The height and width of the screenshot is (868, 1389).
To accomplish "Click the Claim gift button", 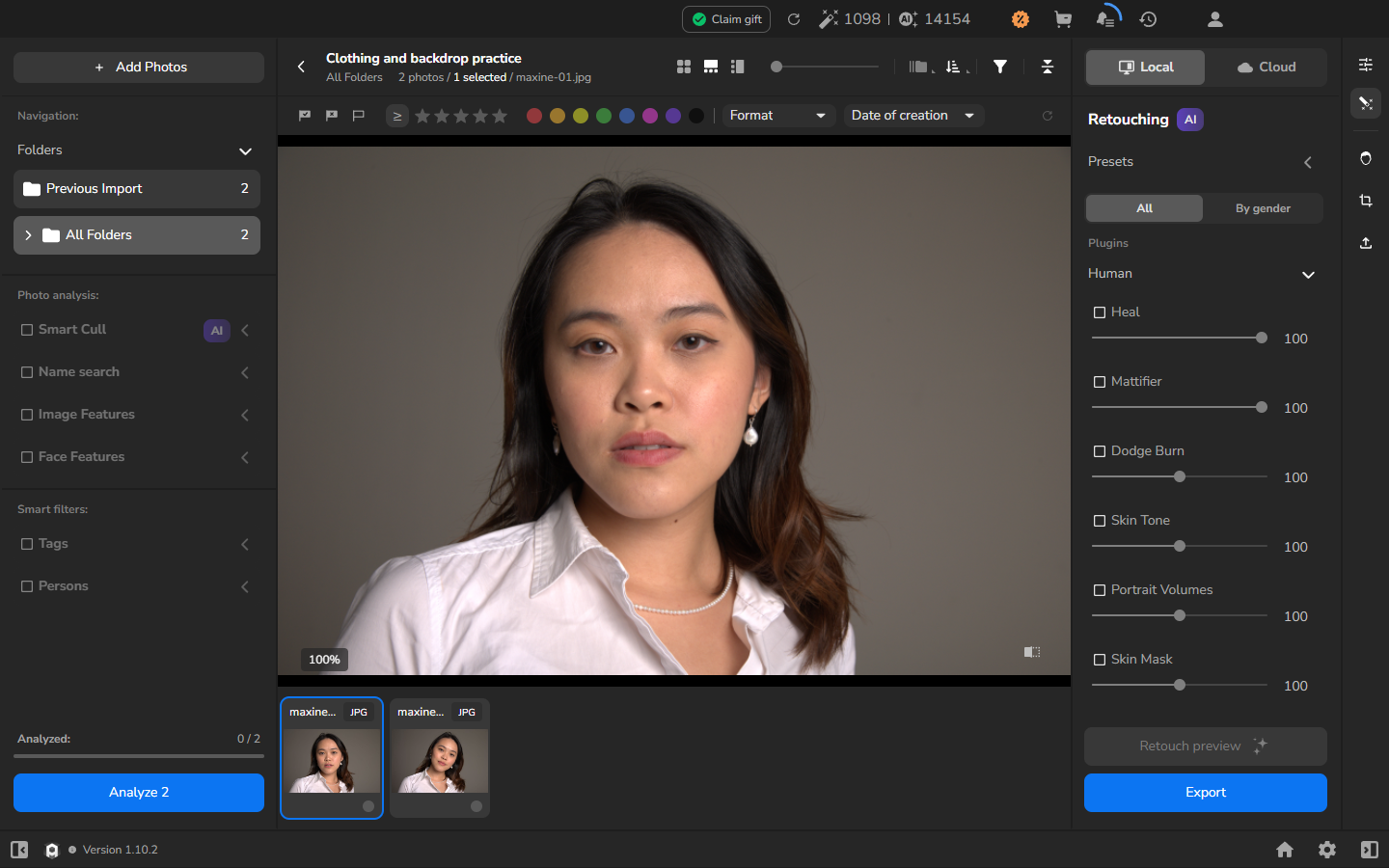I will pyautogui.click(x=726, y=19).
